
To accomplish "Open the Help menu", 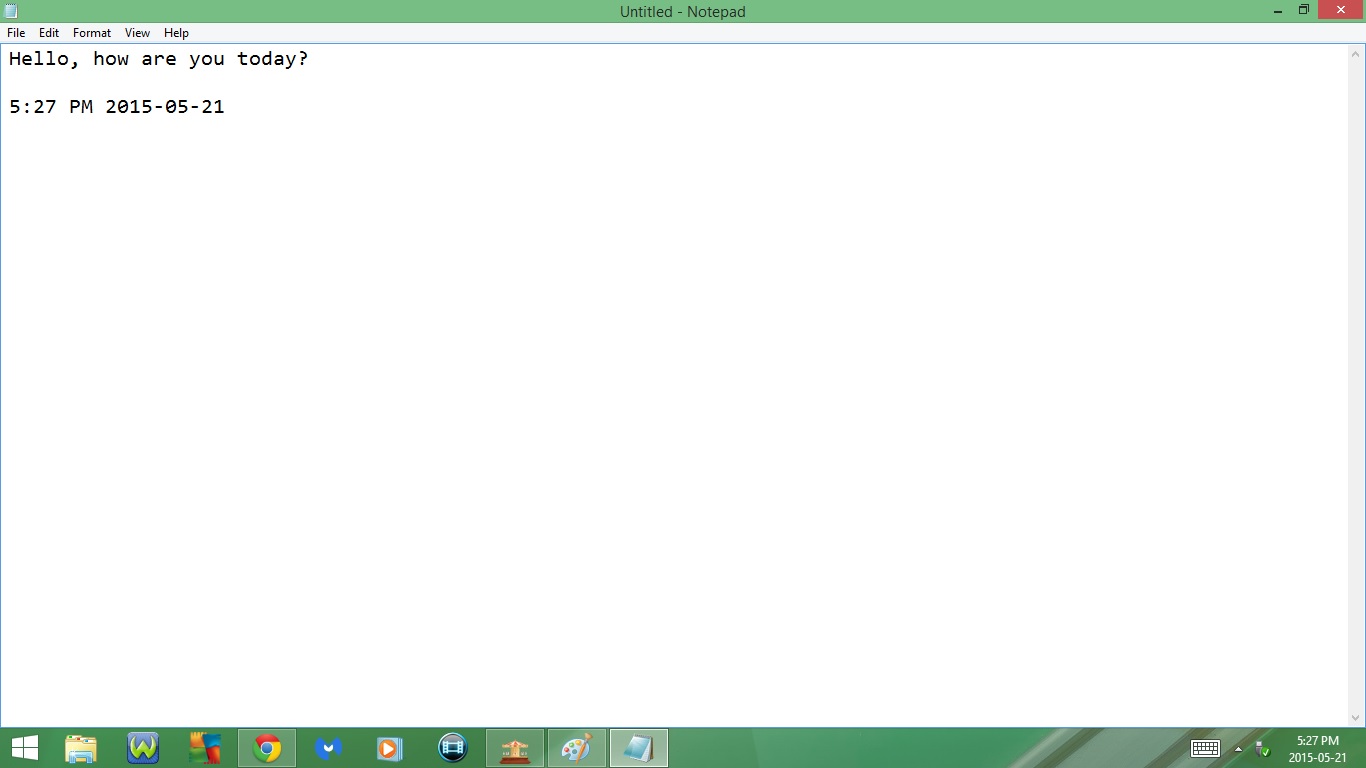I will tap(176, 32).
